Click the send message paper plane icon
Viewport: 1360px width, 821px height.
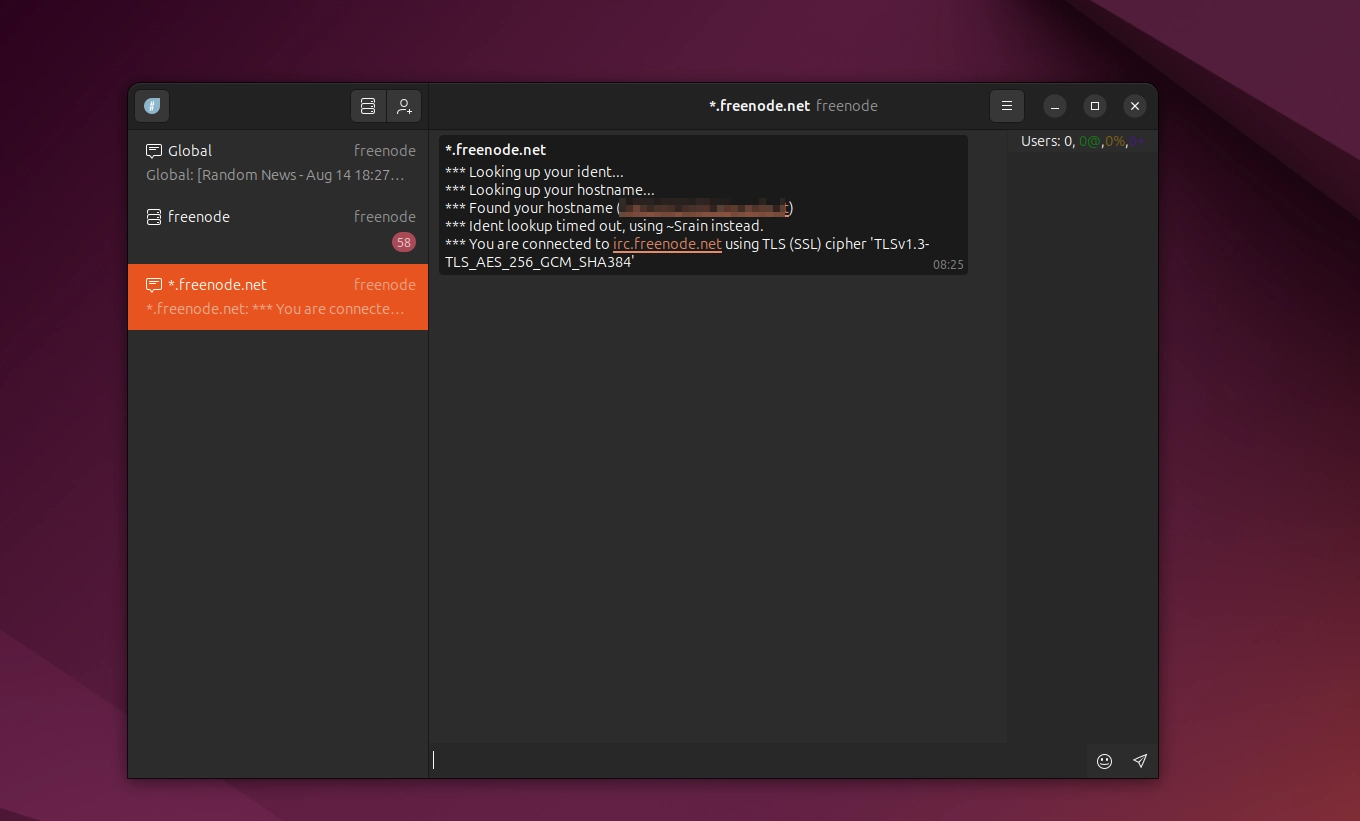click(1140, 761)
